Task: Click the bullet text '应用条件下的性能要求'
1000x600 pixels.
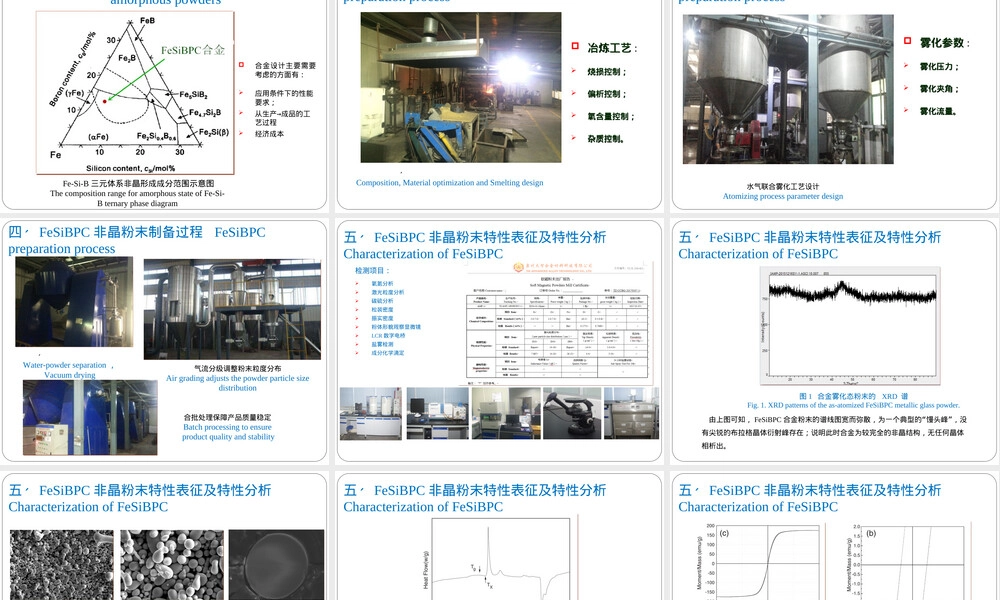Action: tap(284, 98)
